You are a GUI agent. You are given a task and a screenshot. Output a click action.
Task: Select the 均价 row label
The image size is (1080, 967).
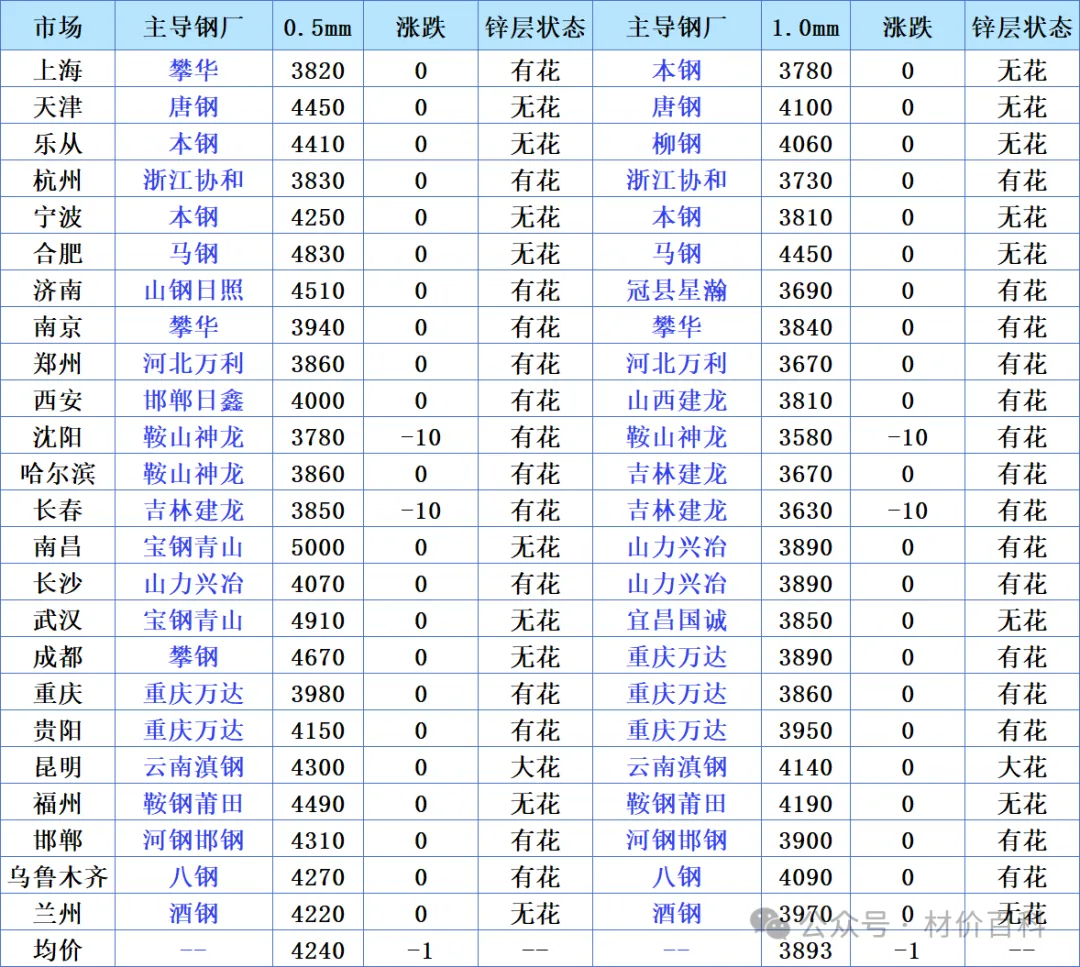(58, 950)
